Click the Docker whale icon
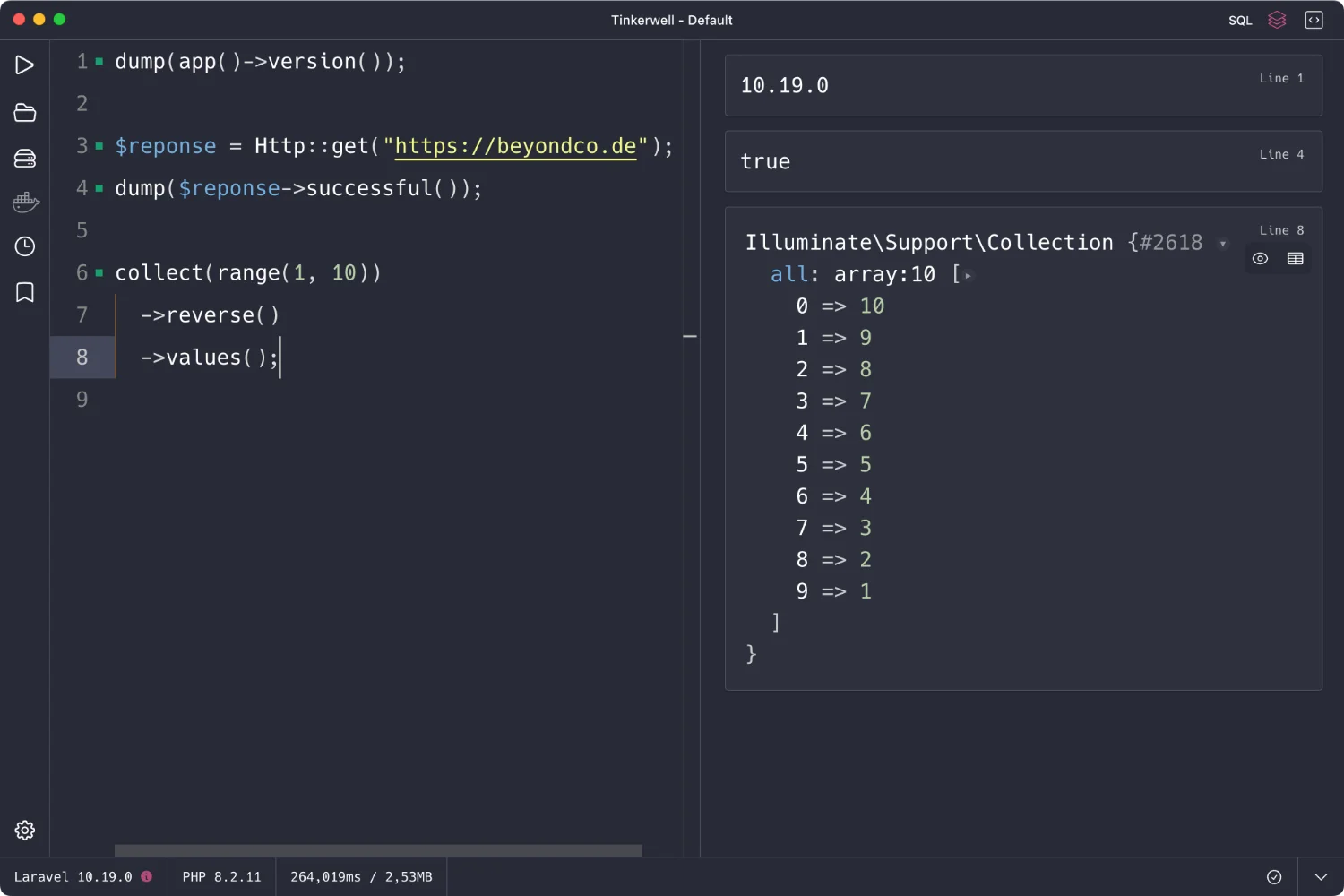1344x896 pixels. [25, 202]
